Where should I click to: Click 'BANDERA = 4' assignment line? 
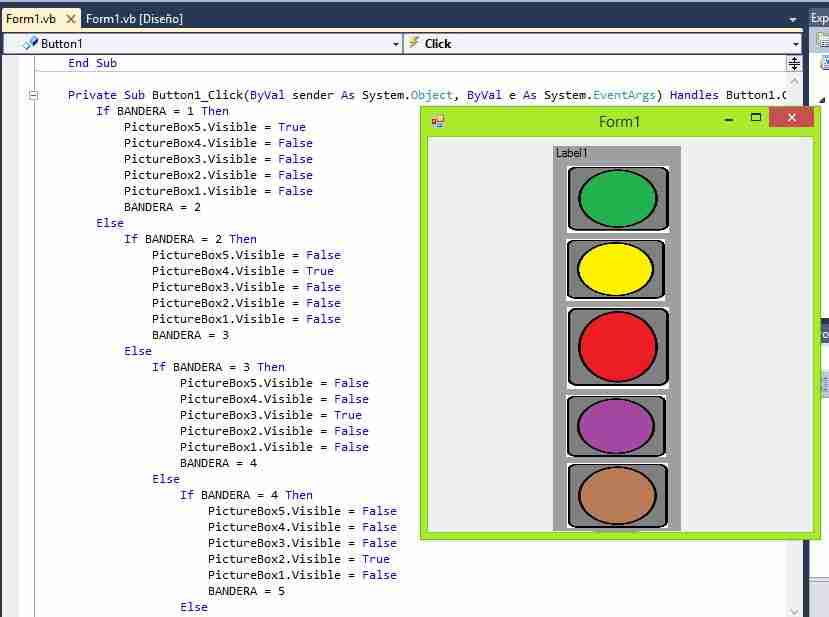click(x=218, y=463)
